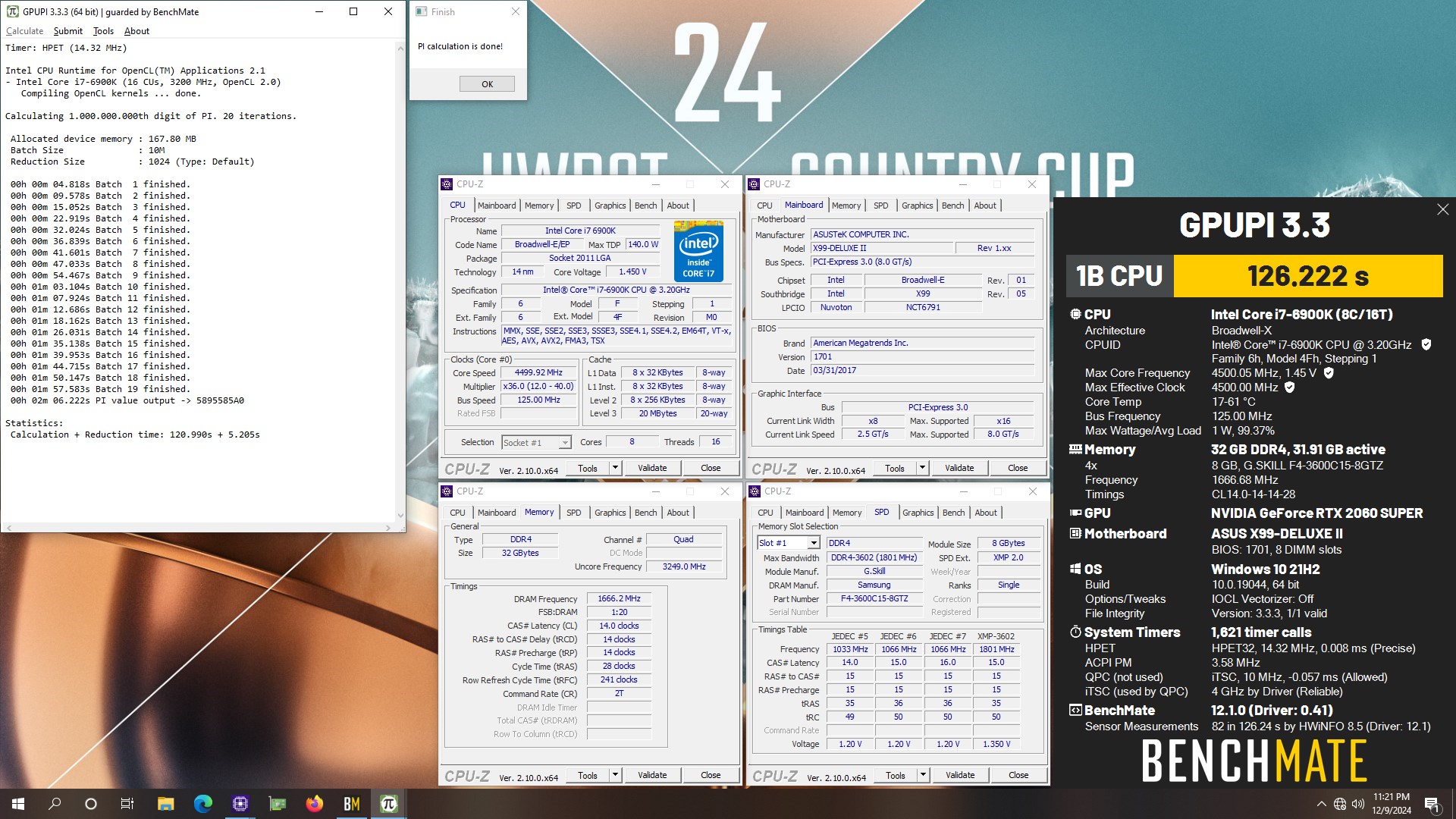Expand Tools dropdown arrow in CPU-Z CPU window

click(x=615, y=468)
